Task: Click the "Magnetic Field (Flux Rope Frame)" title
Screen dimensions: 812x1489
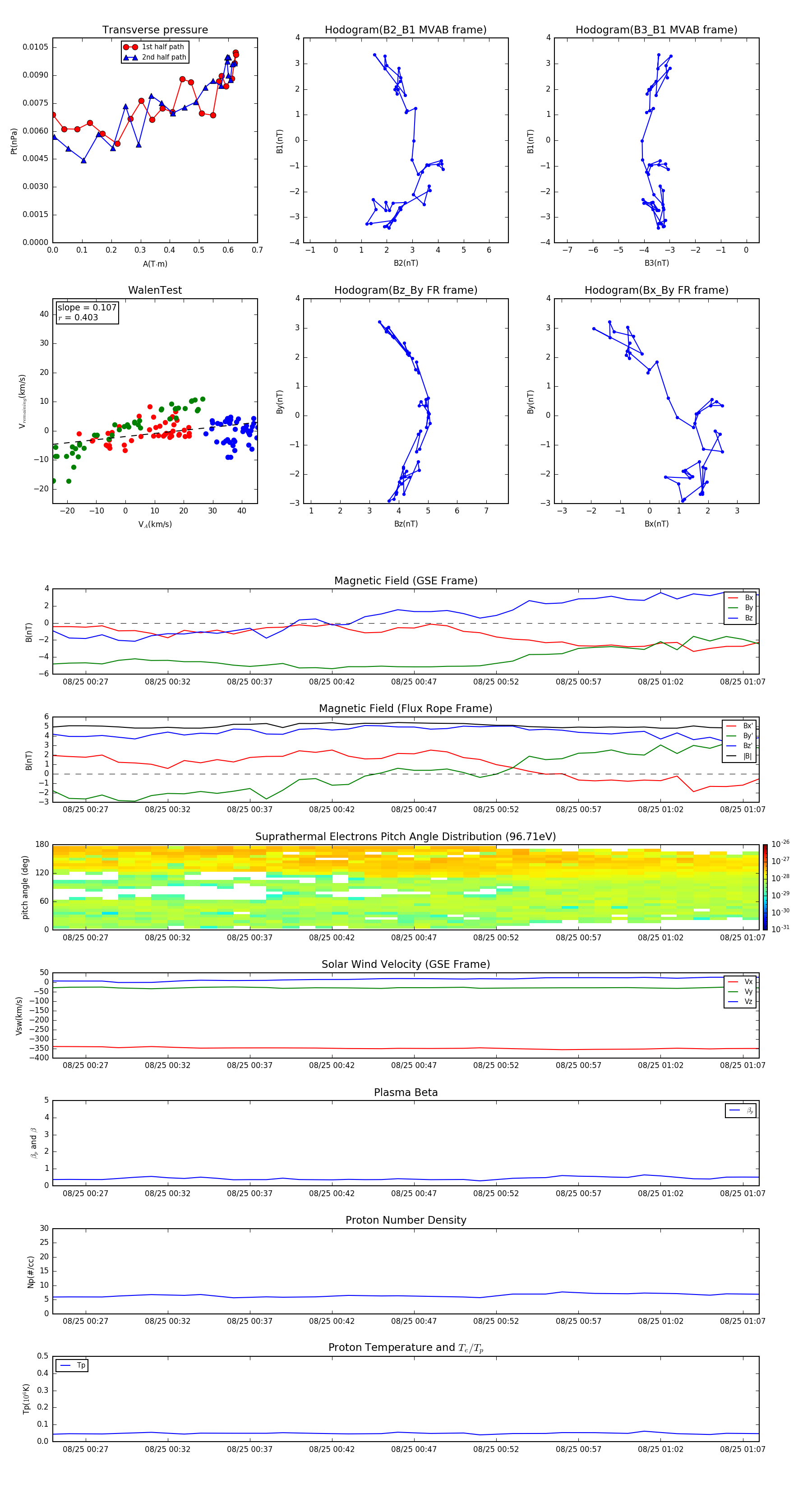Action: [x=406, y=709]
